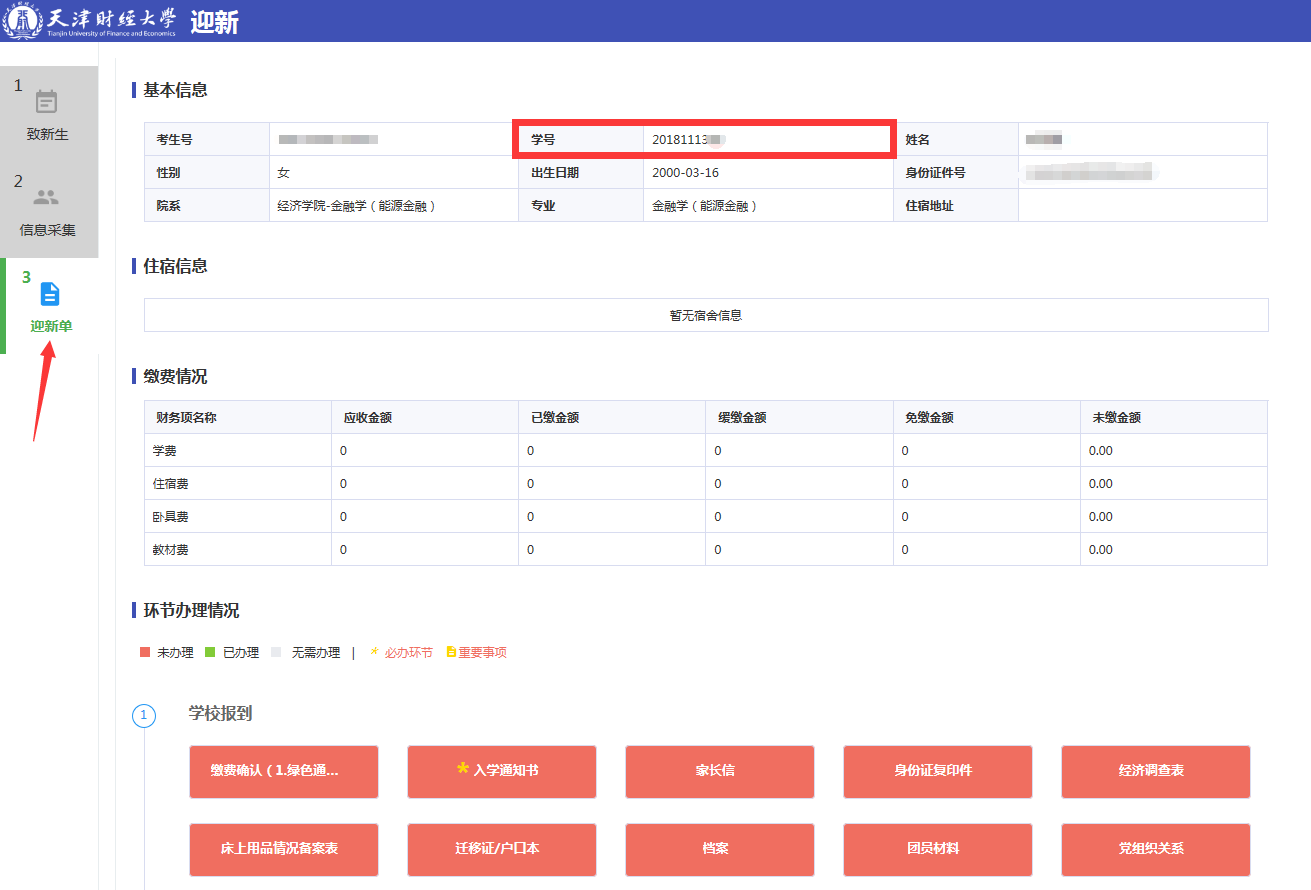
Task: Click the 缴费确认 button
Action: [284, 771]
